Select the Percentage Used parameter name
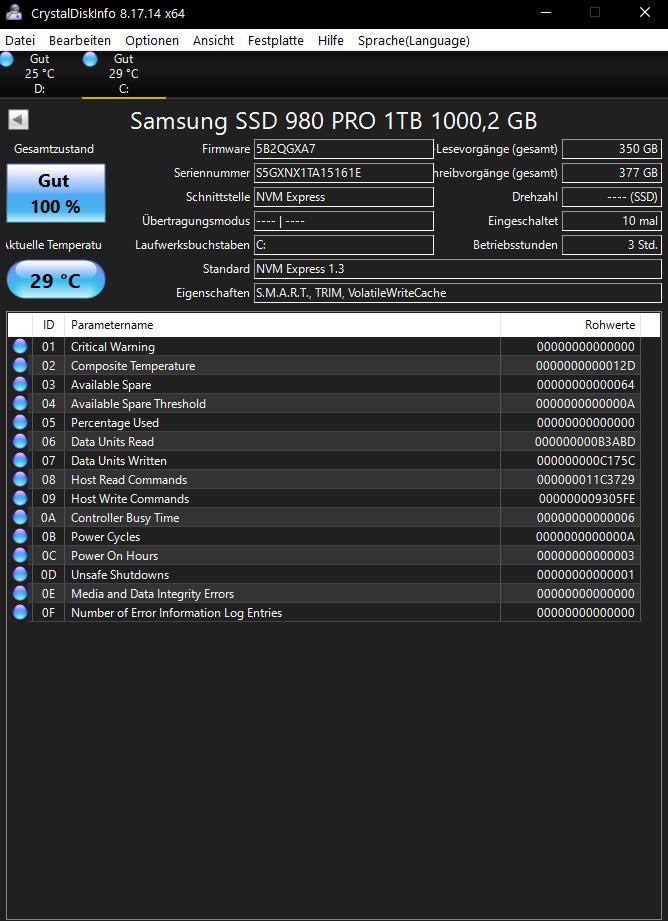The width and height of the screenshot is (668, 921). tap(115, 422)
